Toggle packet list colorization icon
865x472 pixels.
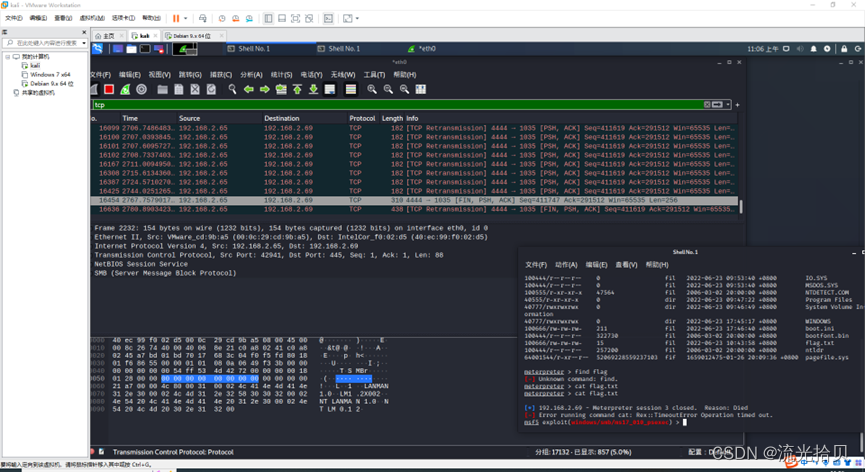(350, 89)
